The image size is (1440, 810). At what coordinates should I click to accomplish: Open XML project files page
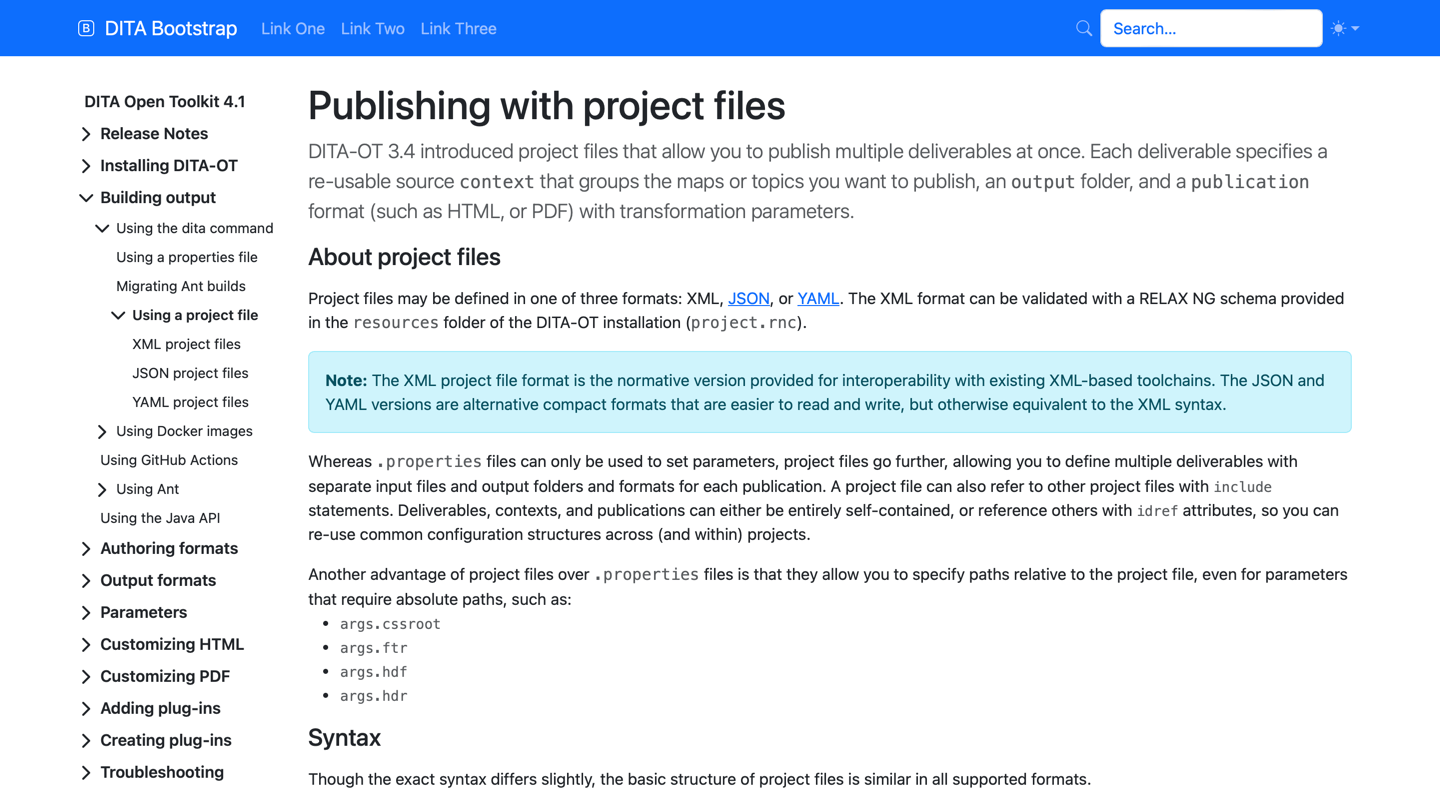tap(186, 344)
